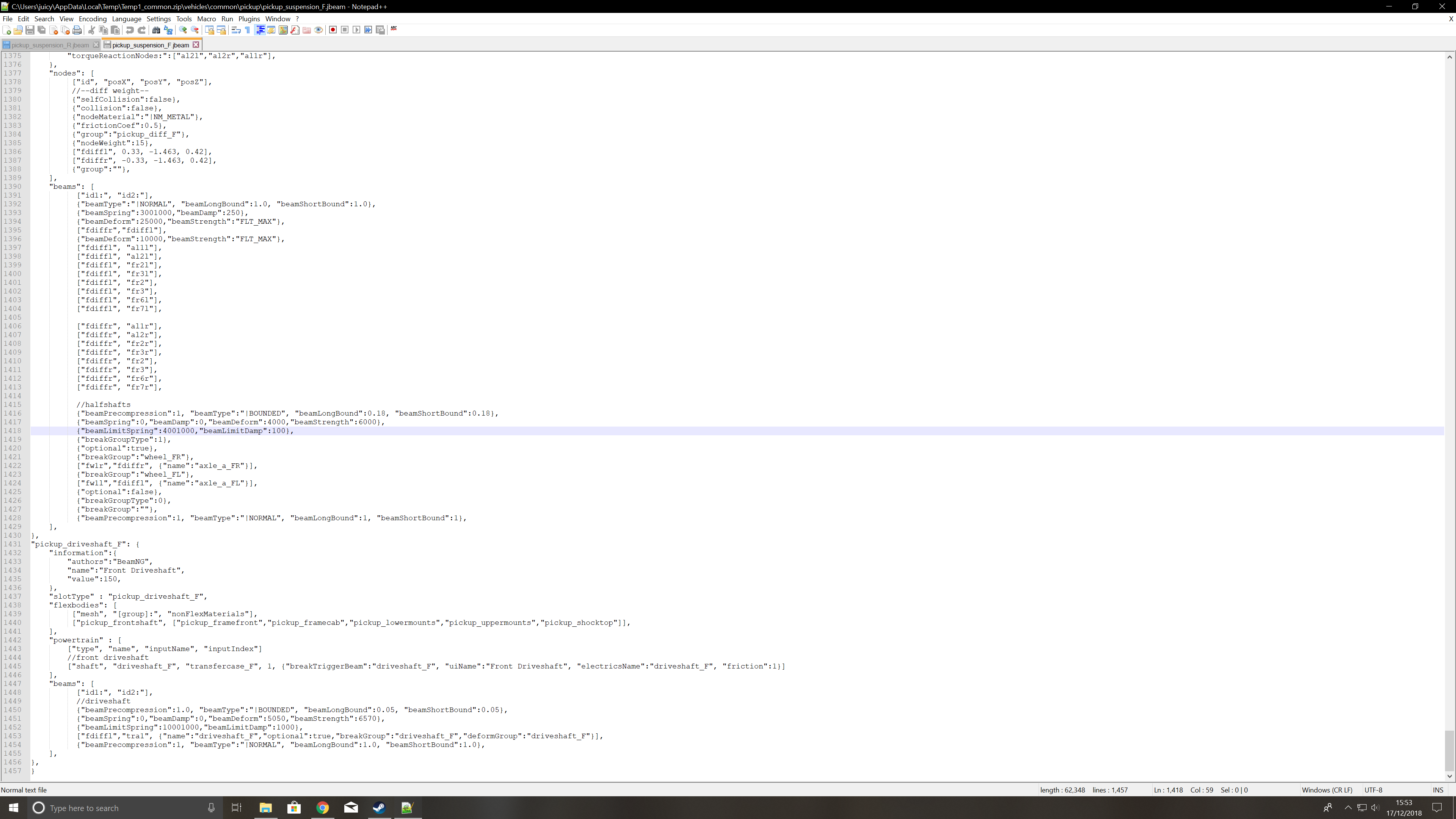
Task: Click the spell-check ABC icon
Action: (394, 28)
